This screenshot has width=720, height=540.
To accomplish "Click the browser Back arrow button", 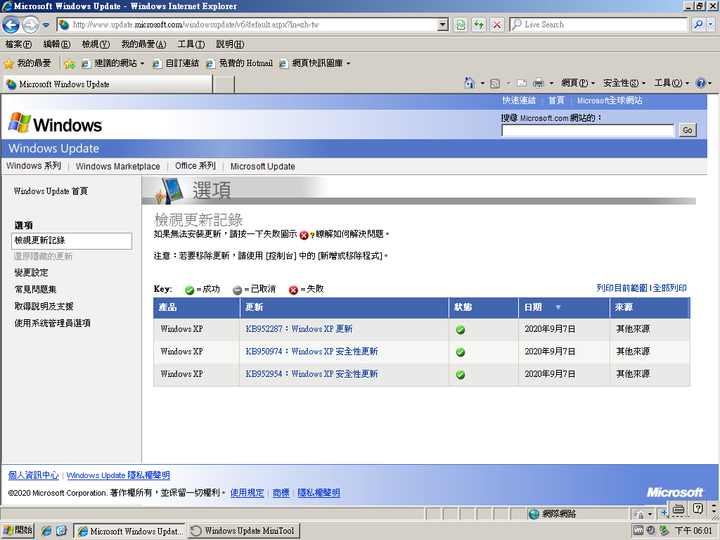I will (11, 25).
